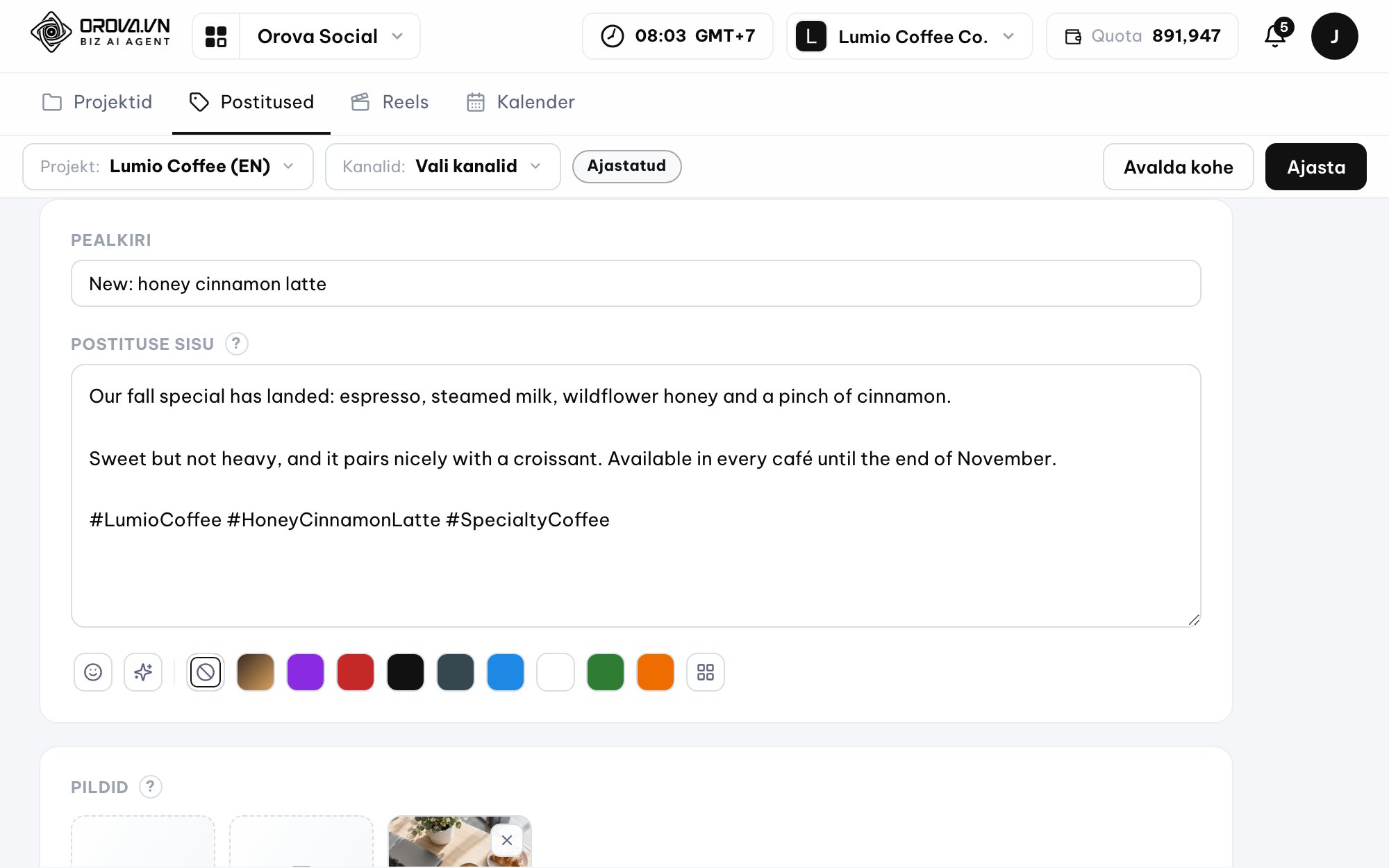Screen dimensions: 1389x868
Task: Open the Lumio Coffee Co. workspace dropdown
Action: [x=910, y=36]
